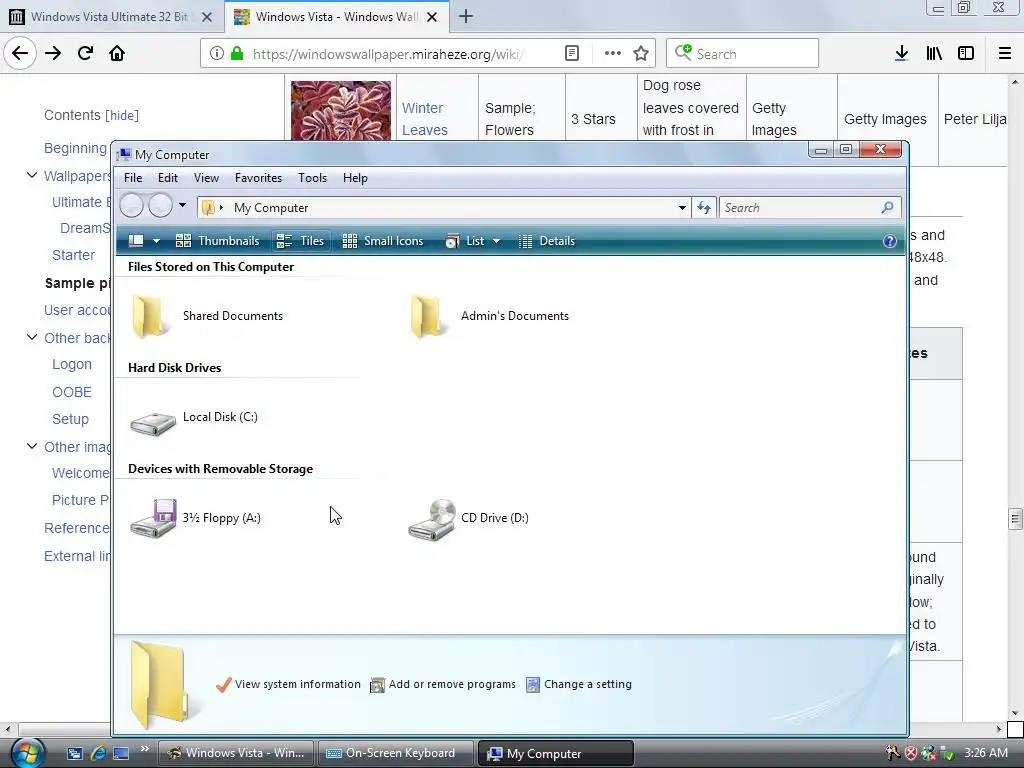This screenshot has width=1024, height=768.
Task: Open the layout pane dropdown arrow
Action: 156,241
